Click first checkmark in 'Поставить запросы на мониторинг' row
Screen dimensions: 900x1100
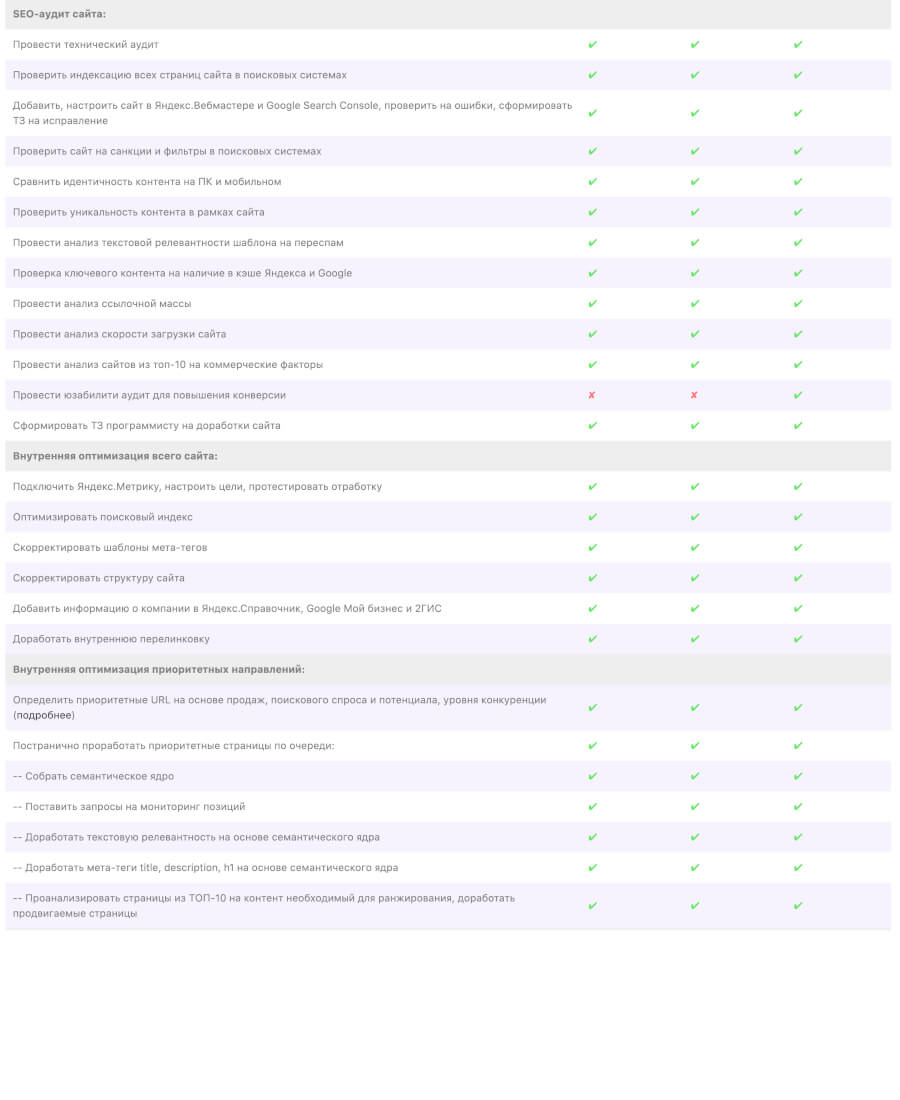point(592,807)
